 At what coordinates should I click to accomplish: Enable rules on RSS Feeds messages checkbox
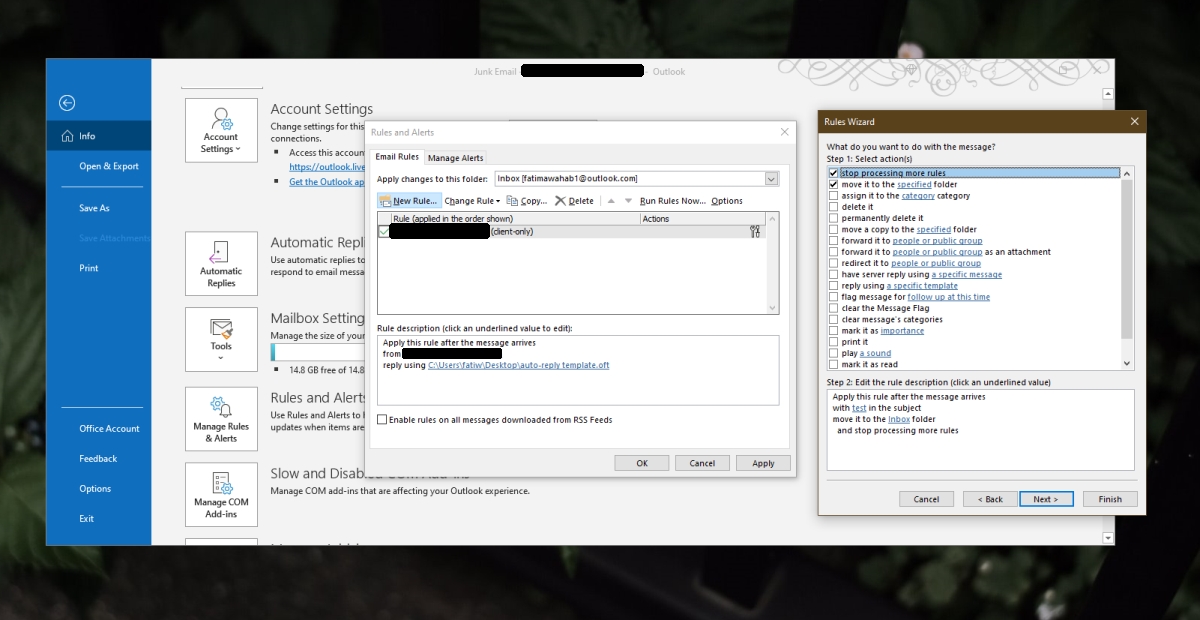click(x=382, y=420)
